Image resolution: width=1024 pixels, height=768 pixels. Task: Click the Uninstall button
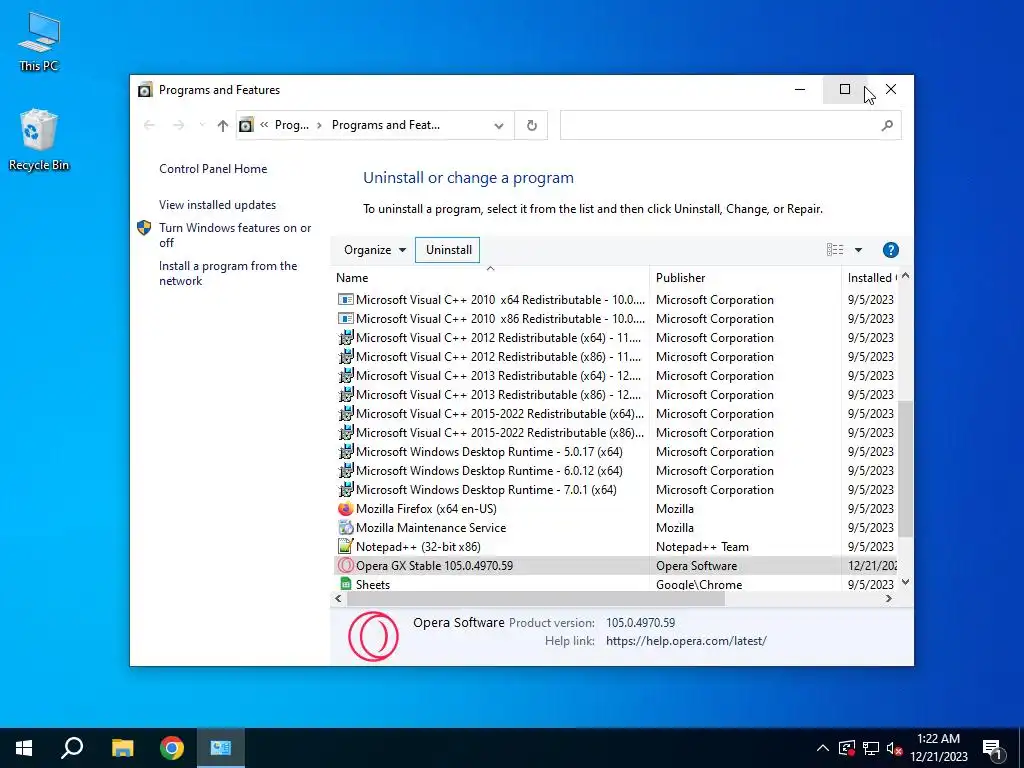448,250
